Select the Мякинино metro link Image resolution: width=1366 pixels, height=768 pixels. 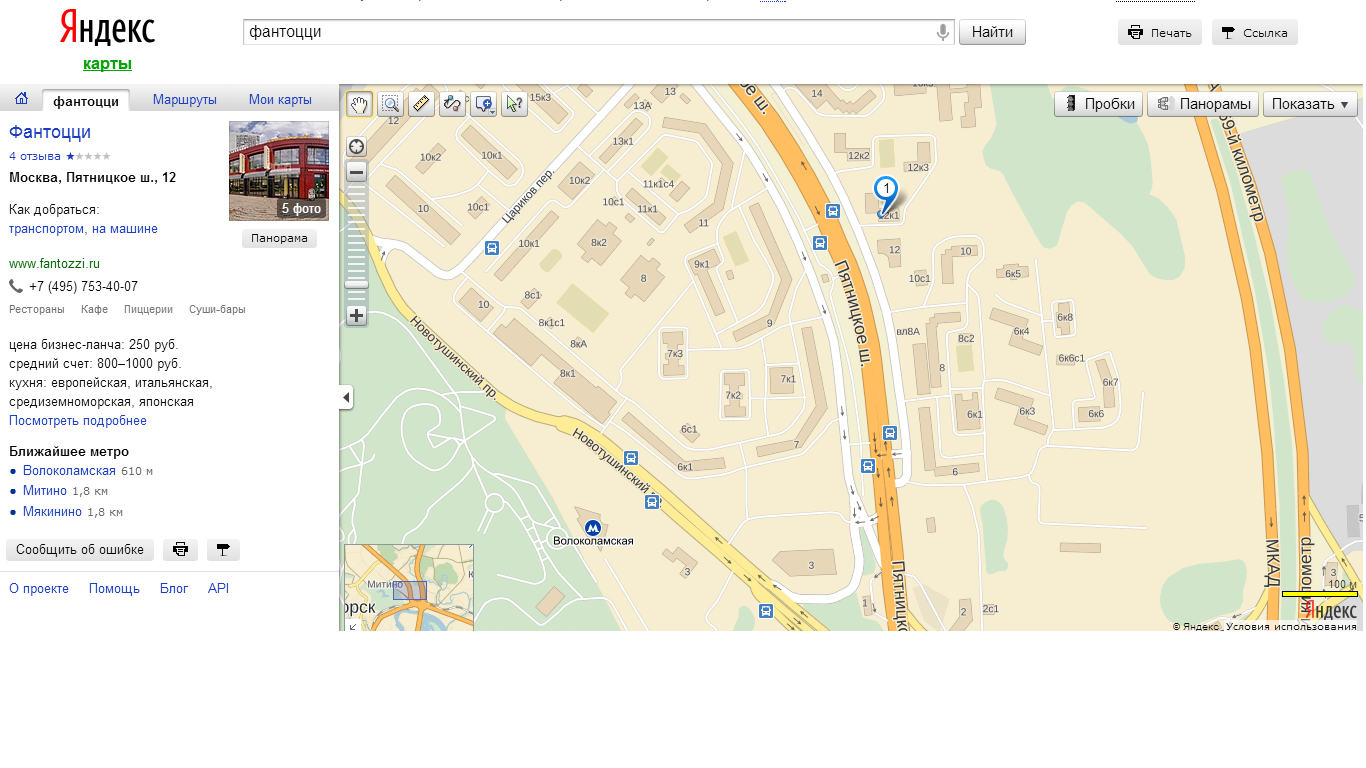tap(52, 512)
